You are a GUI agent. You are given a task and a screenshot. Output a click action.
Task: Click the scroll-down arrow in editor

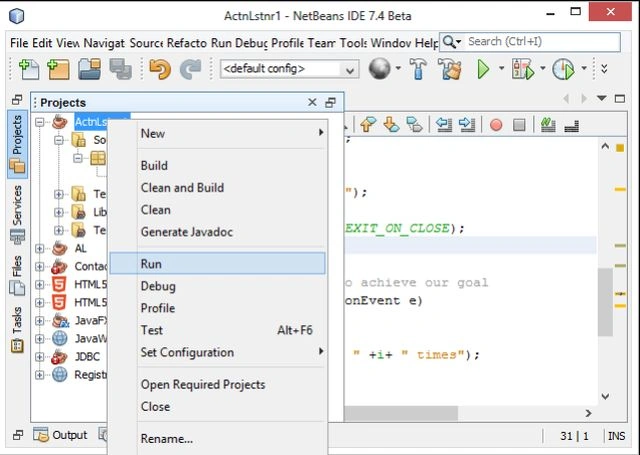605,396
